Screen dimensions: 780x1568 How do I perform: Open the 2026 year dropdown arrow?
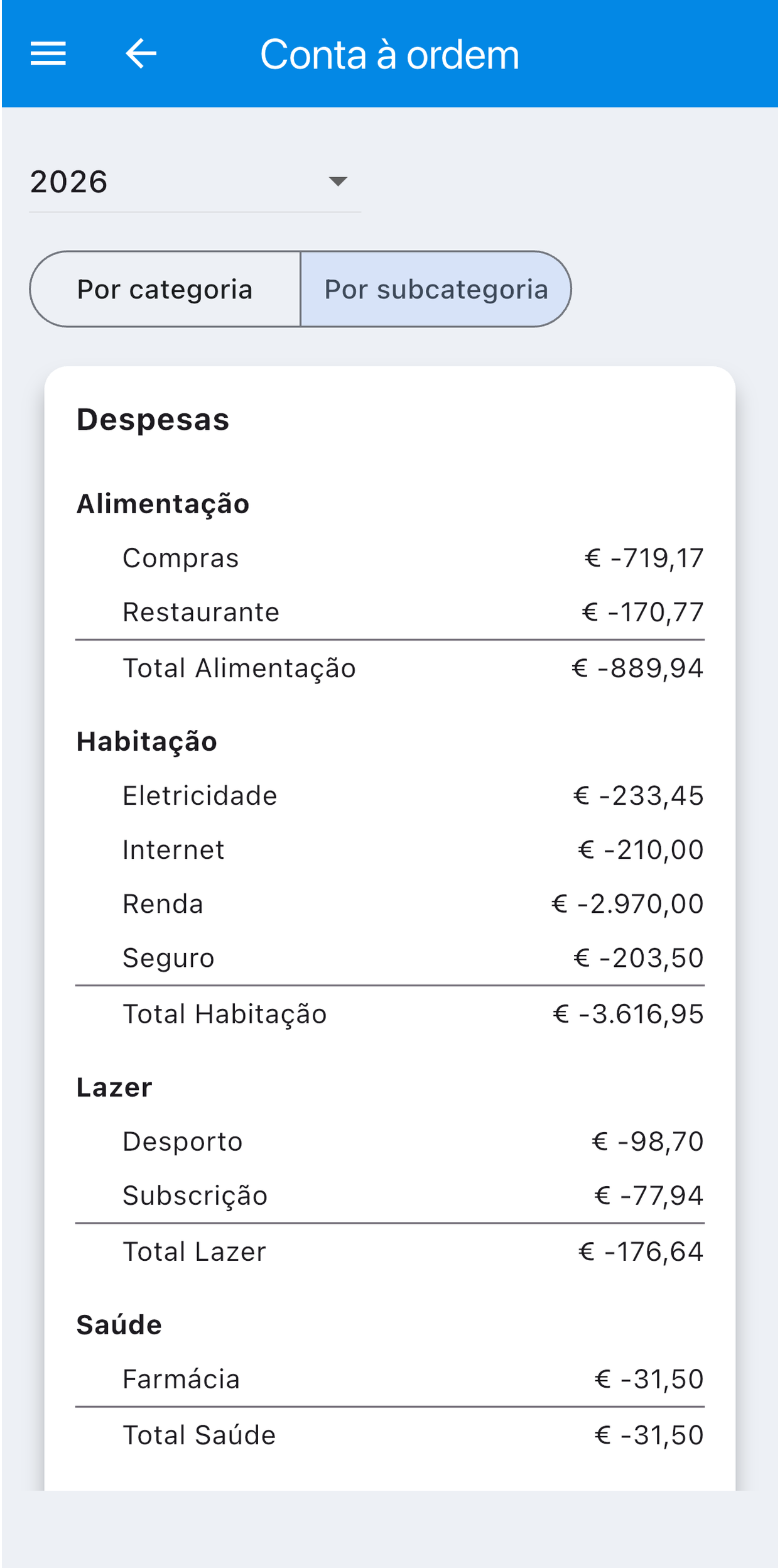pyautogui.click(x=338, y=182)
